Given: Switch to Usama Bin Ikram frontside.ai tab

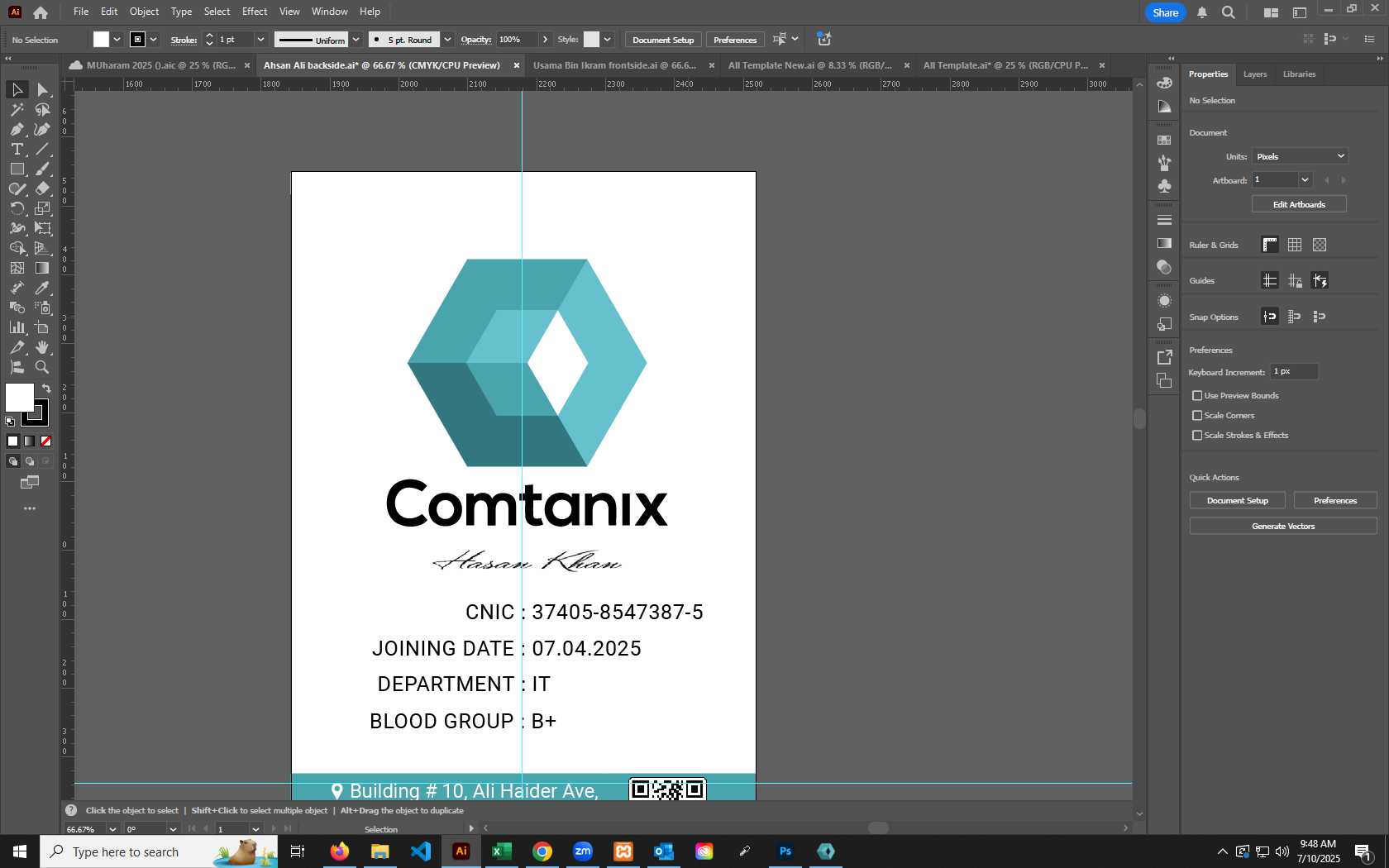Looking at the screenshot, I should click(x=614, y=65).
